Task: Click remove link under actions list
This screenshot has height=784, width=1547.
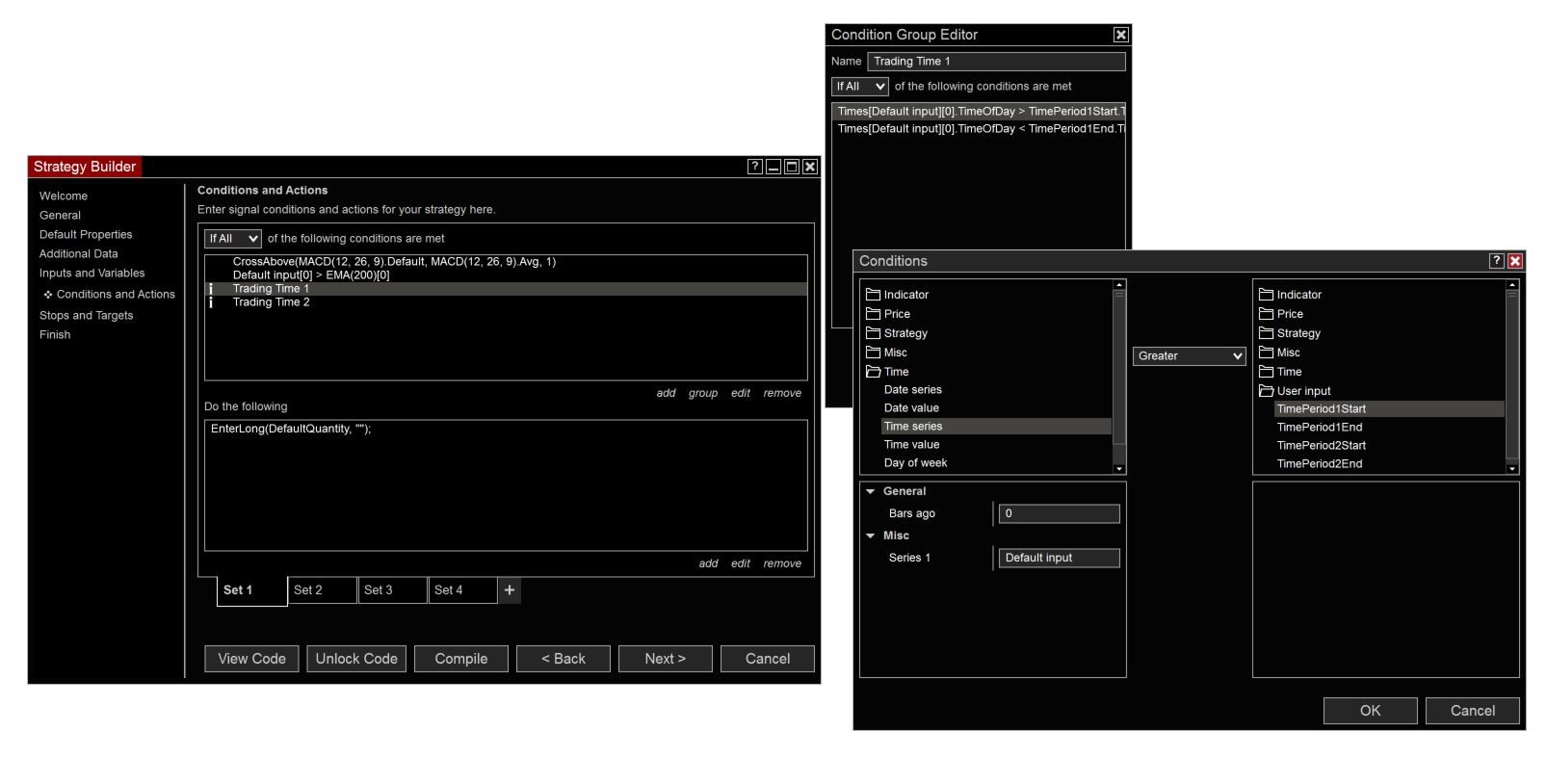Action: click(x=782, y=563)
